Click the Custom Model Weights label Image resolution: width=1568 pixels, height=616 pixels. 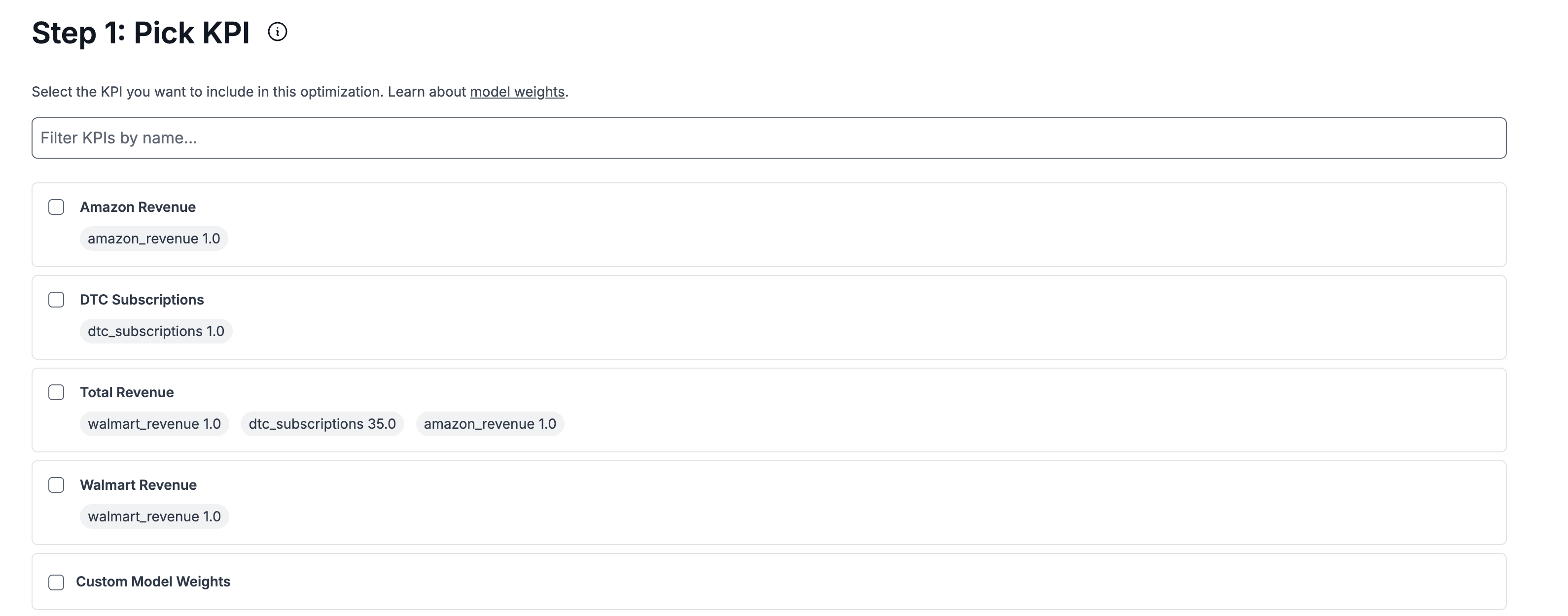coord(153,582)
